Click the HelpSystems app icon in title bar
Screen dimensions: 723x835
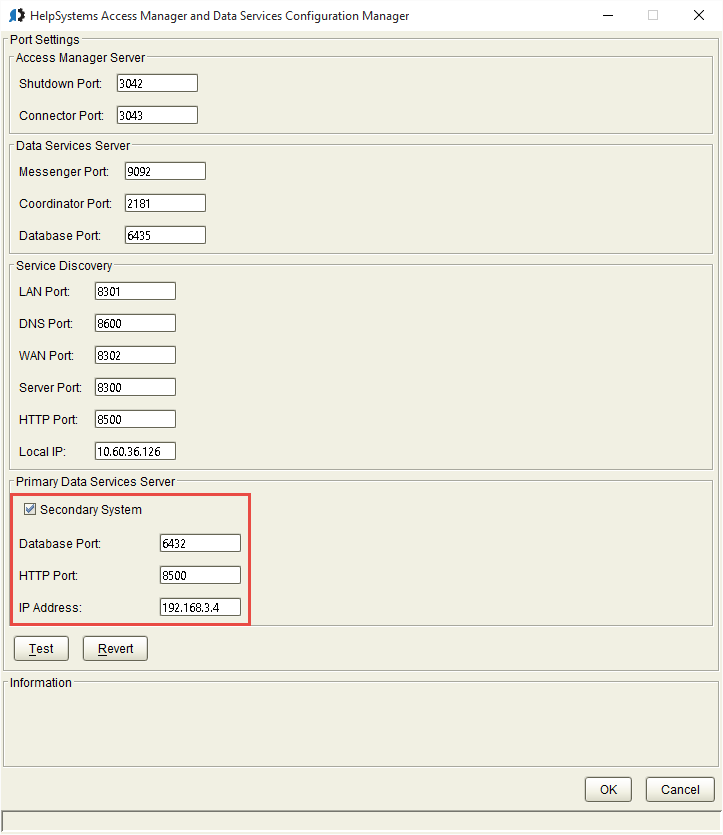[16, 16]
